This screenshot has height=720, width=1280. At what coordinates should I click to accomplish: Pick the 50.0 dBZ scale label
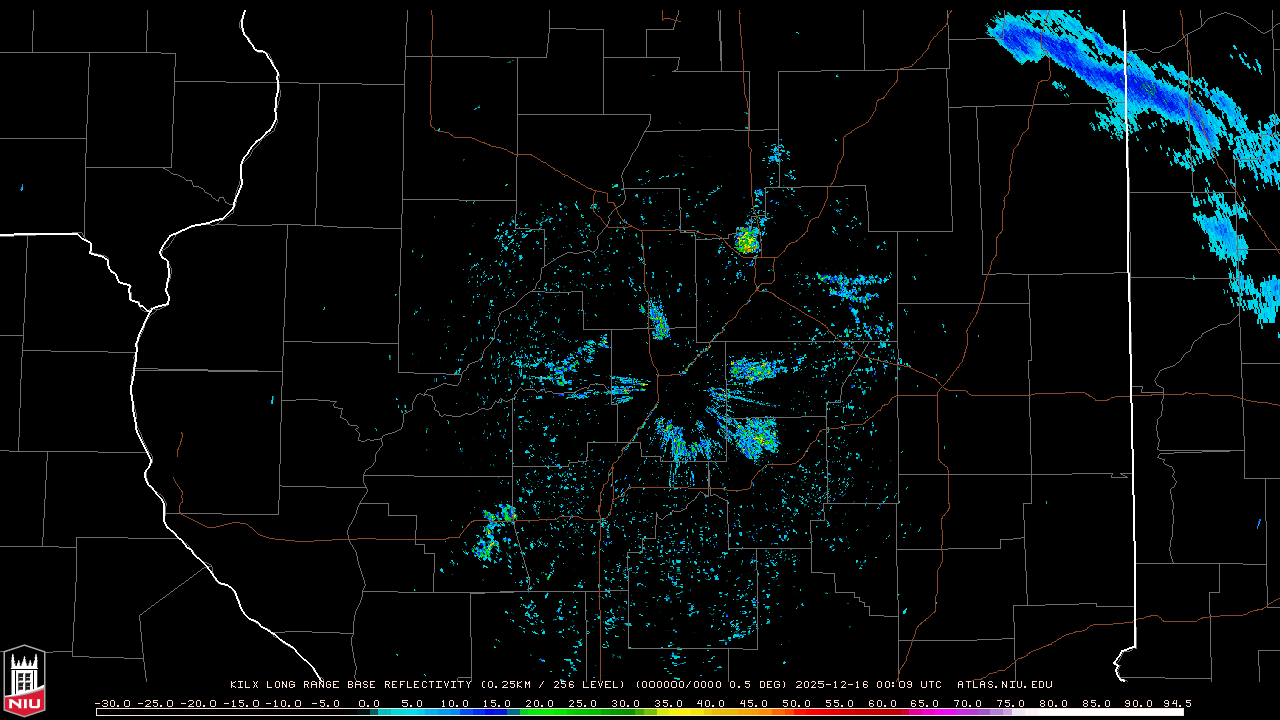point(796,703)
